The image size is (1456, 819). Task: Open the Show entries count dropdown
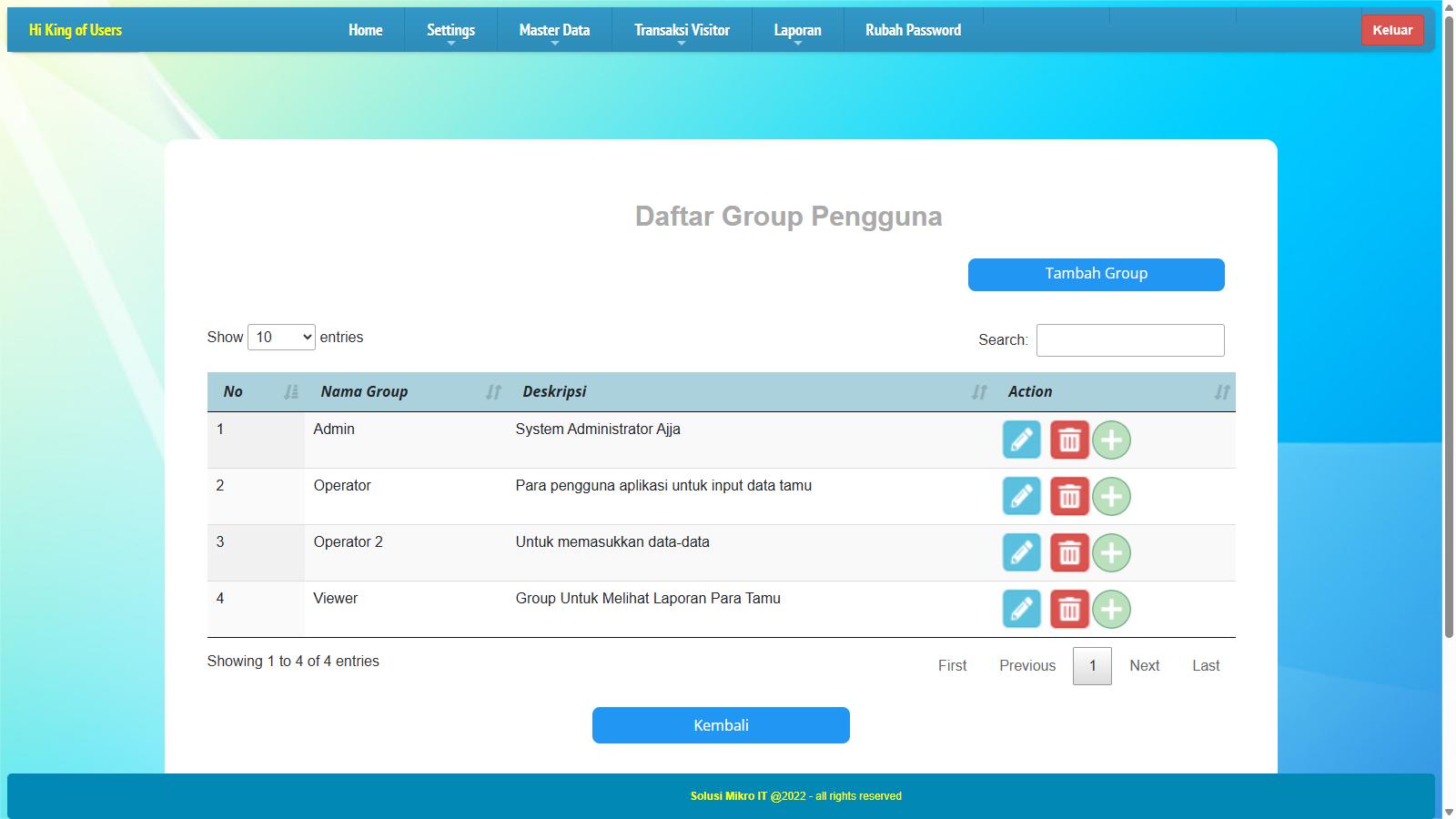click(x=281, y=338)
